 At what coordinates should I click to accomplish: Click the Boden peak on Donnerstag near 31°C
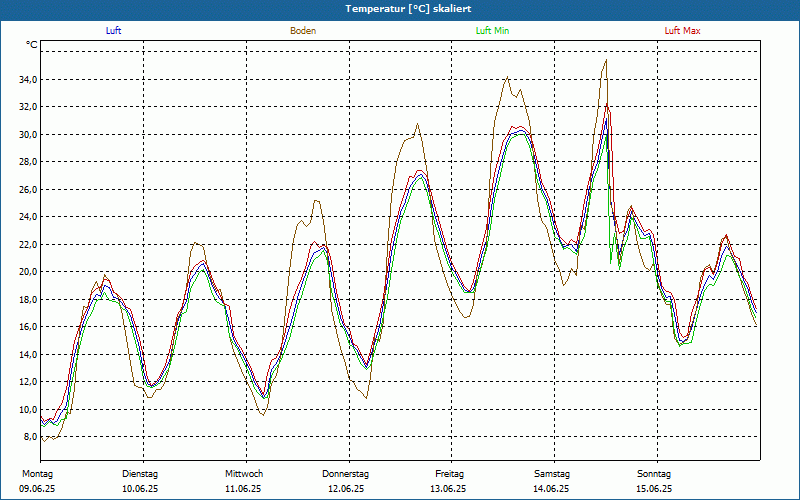click(417, 124)
